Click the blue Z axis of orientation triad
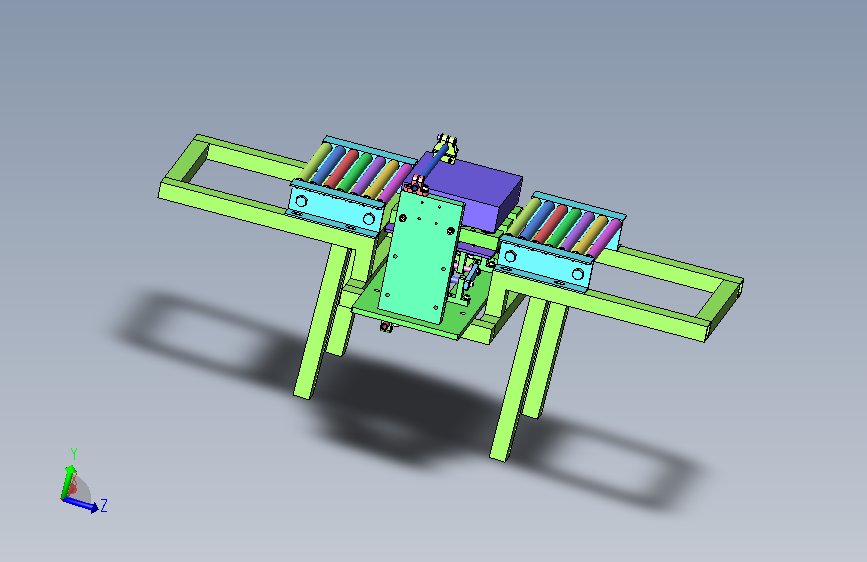Screen dimensions: 867x562 (x=80, y=503)
